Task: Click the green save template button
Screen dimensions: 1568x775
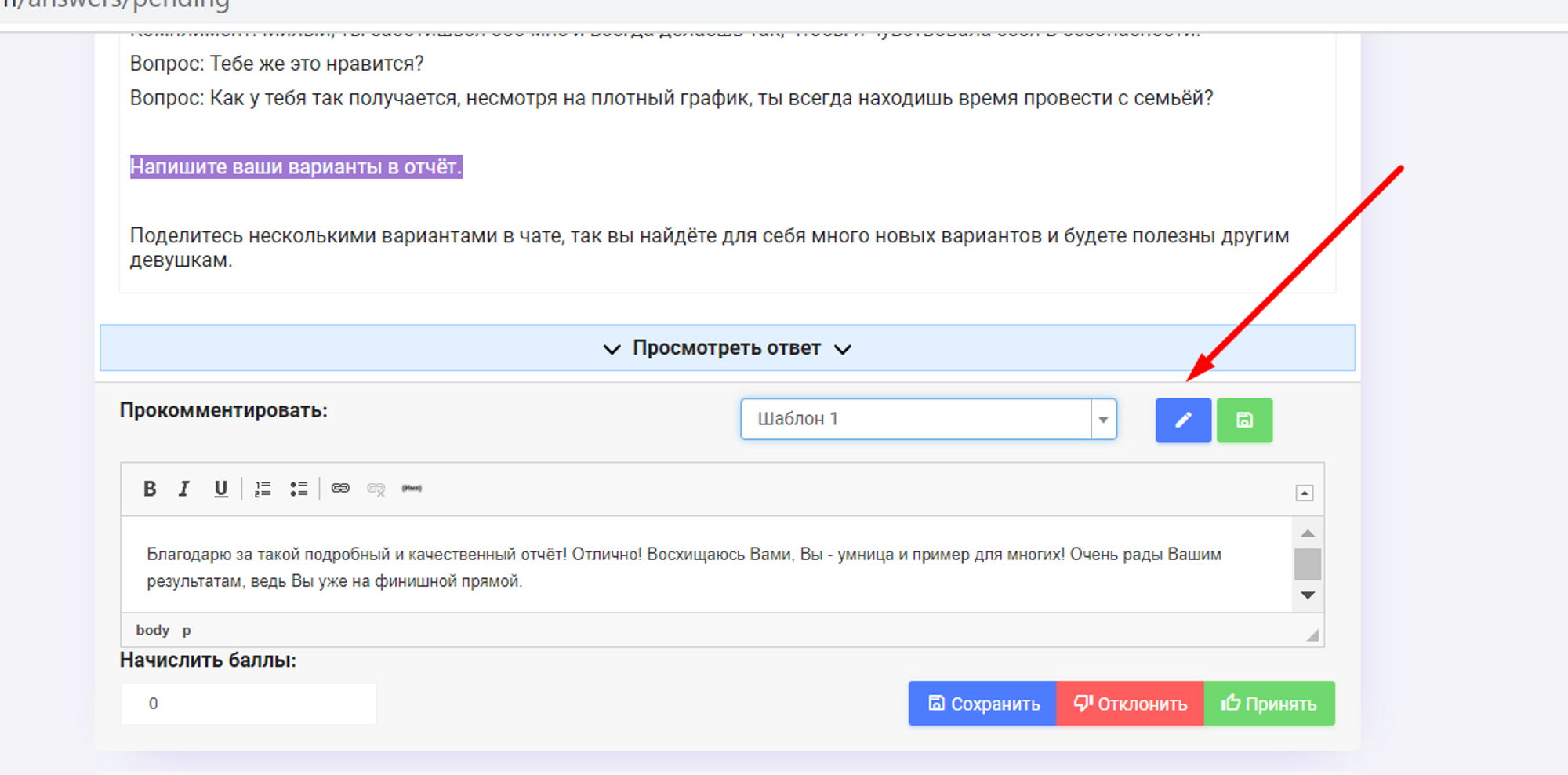Action: (1244, 420)
